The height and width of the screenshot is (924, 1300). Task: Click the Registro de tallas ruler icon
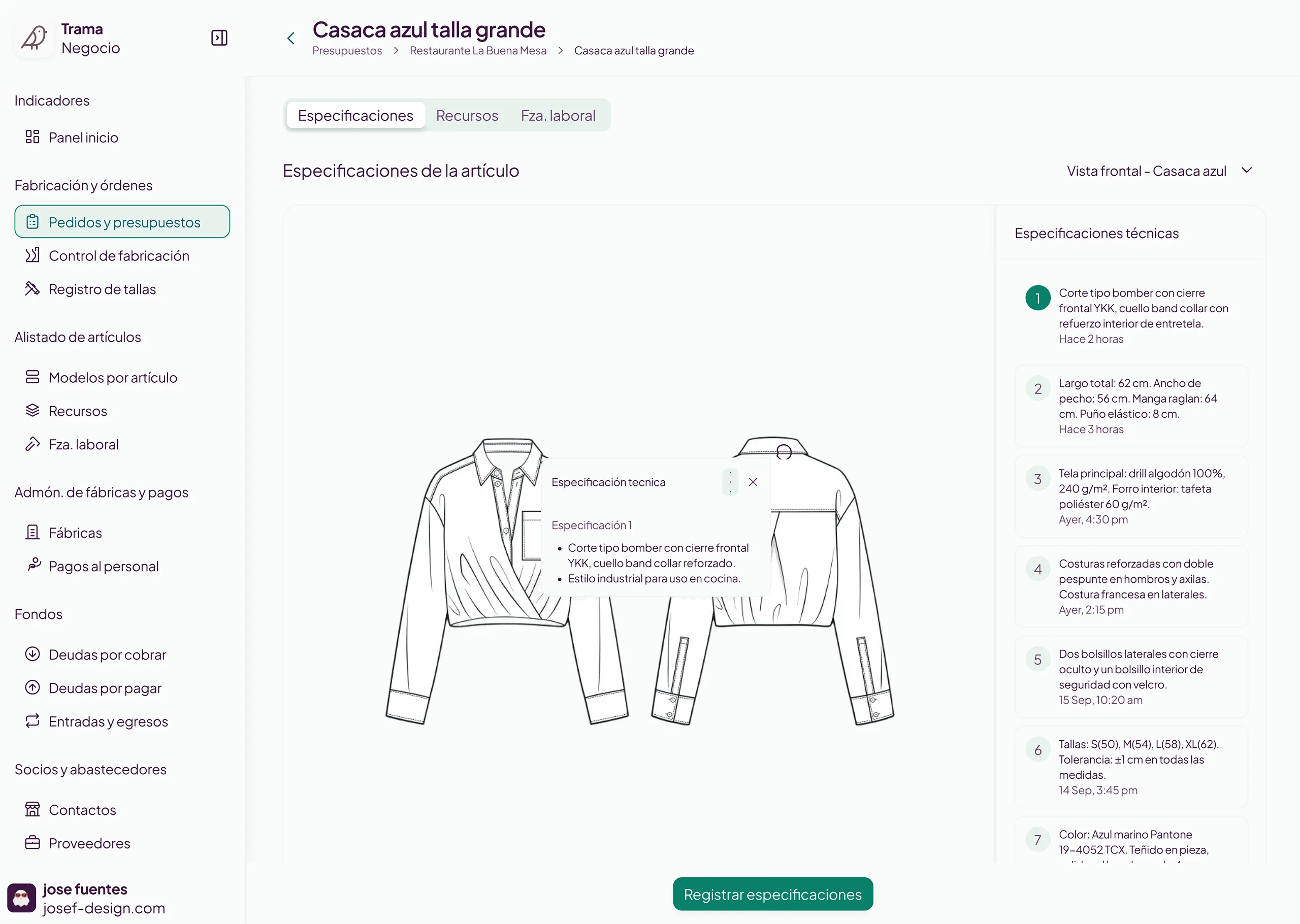(32, 289)
